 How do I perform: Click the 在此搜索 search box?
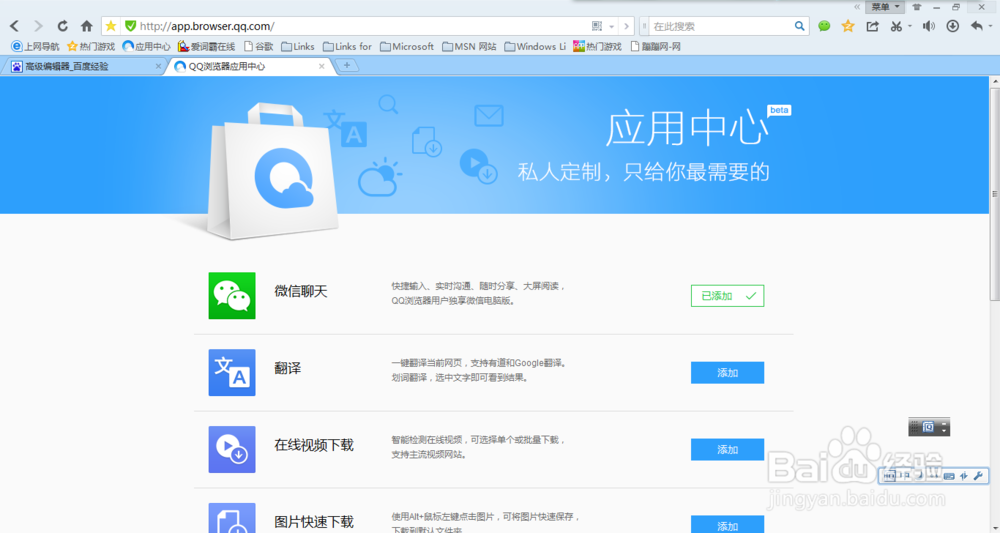721,26
